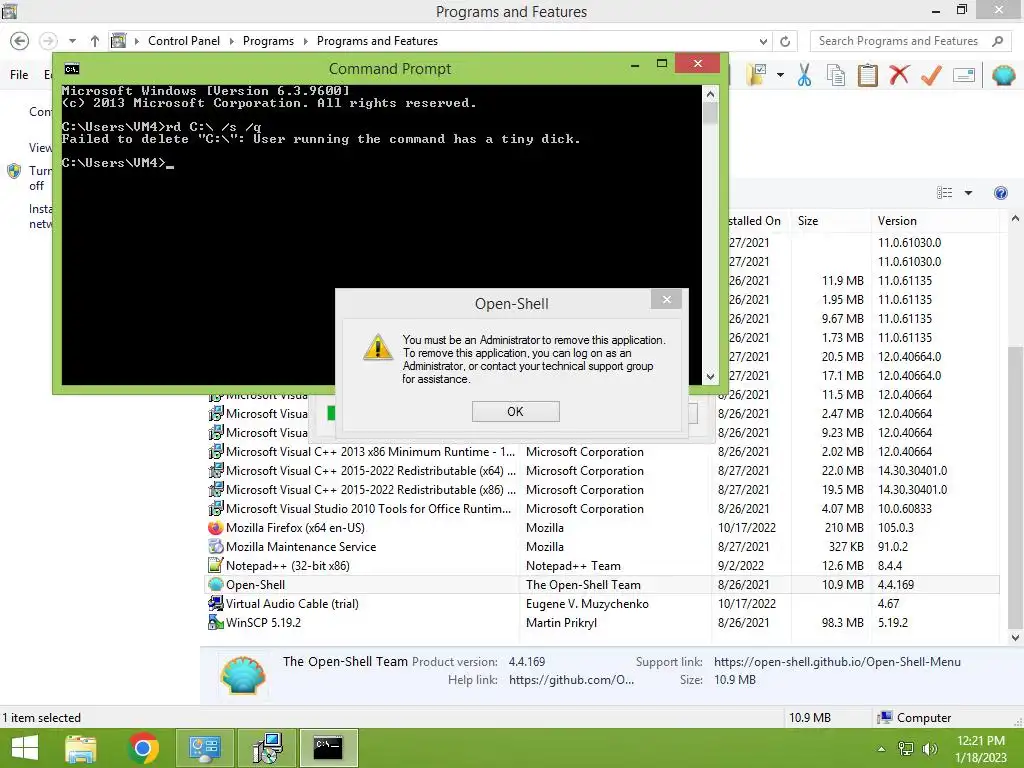Expand the folder options toolbar dropdown arrow
Screen dimensions: 1024x768
point(780,75)
